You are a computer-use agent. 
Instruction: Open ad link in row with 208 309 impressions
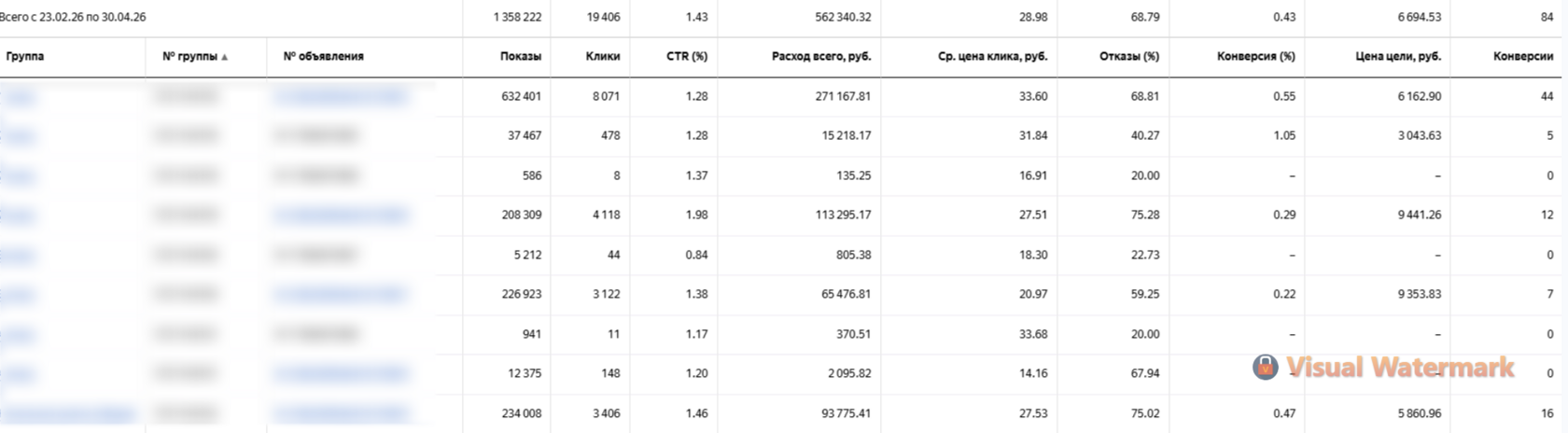(x=340, y=215)
